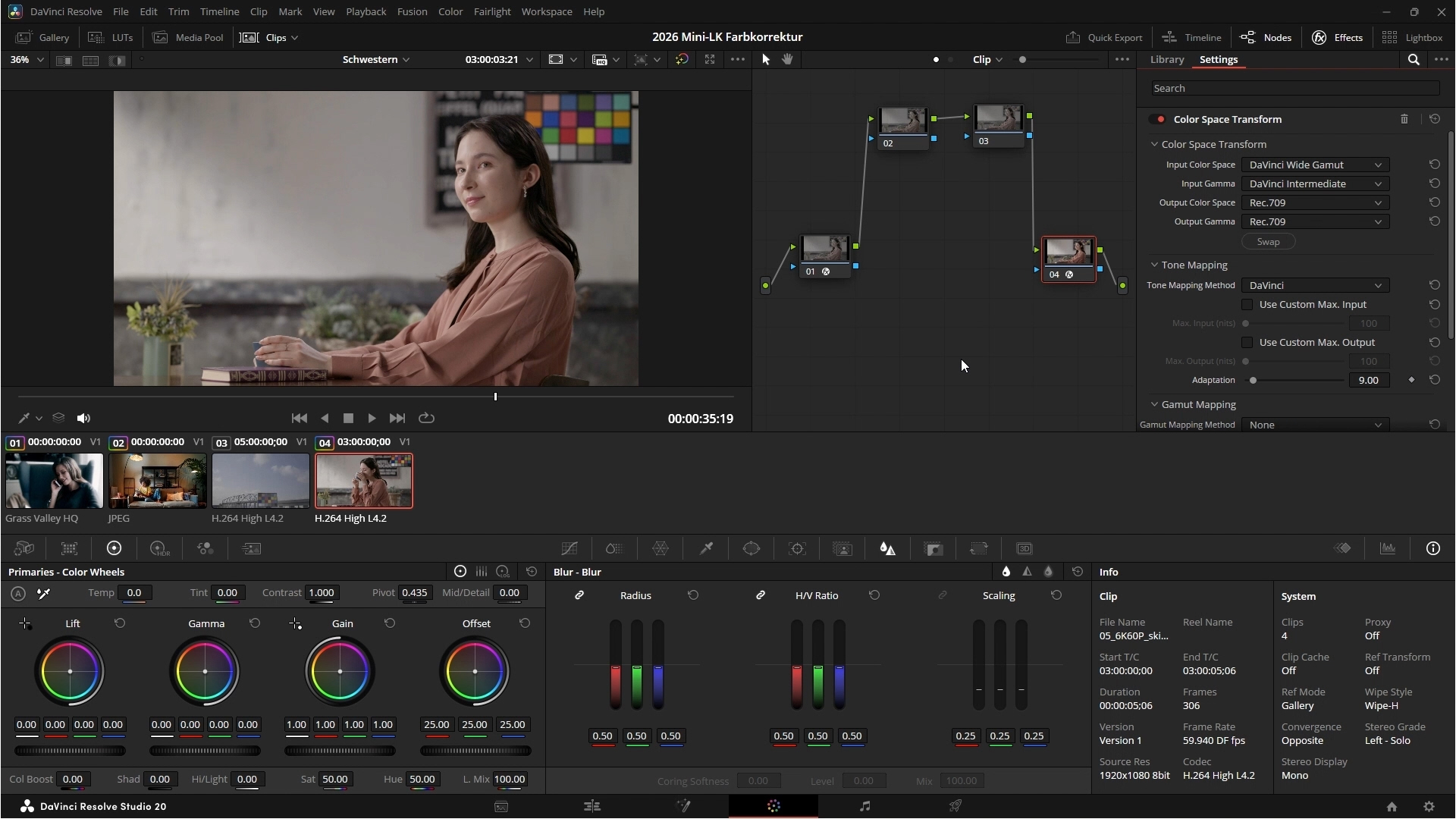Open the Tone Mapping Method dropdown
Screen dimensions: 1456x819
(1315, 285)
